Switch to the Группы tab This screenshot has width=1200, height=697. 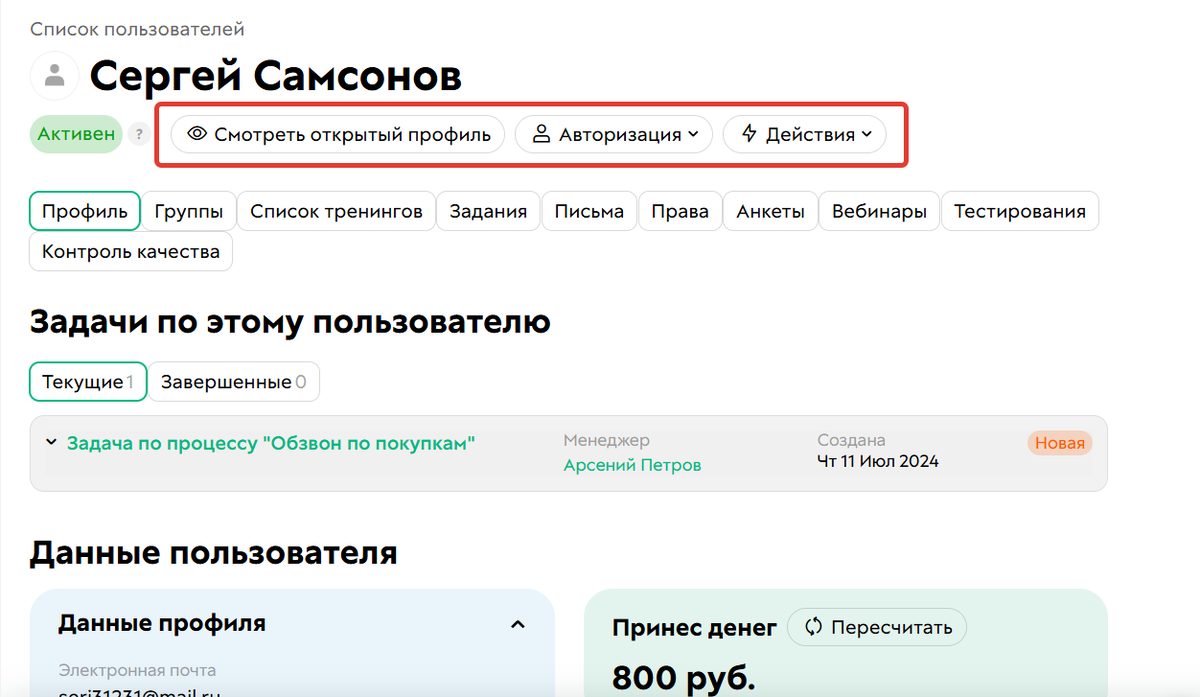coord(188,211)
